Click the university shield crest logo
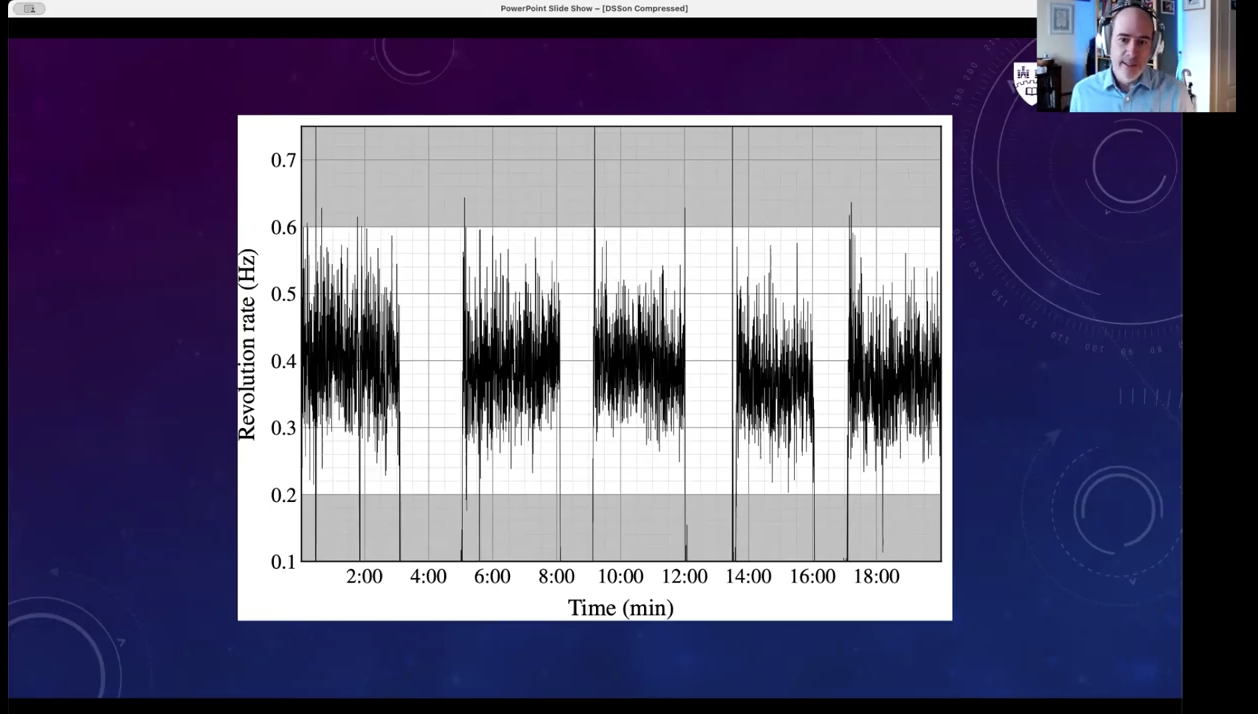 pos(1024,83)
